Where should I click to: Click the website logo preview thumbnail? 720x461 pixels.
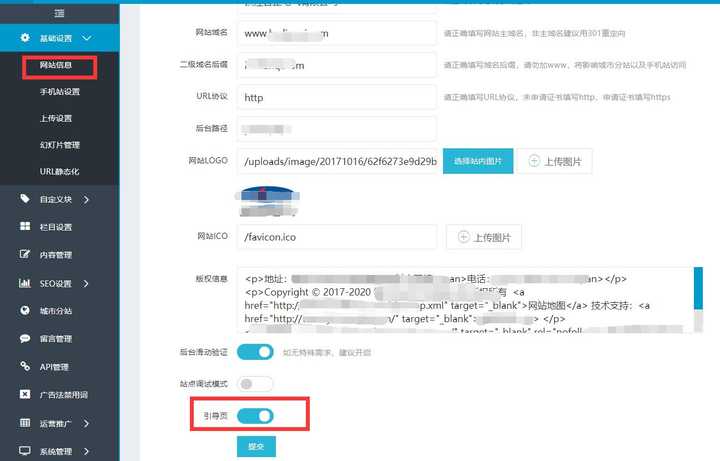tap(267, 201)
